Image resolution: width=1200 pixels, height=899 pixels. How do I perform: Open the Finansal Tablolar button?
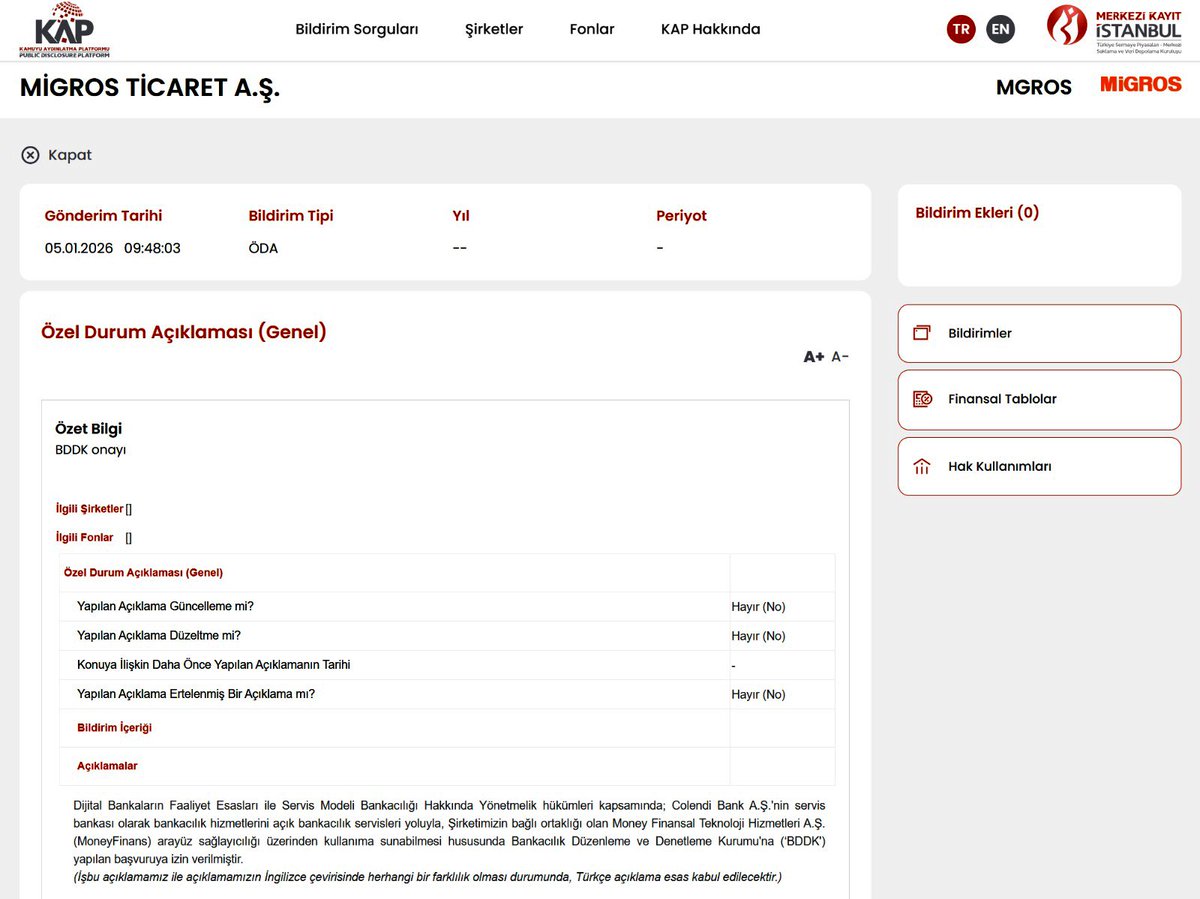pyautogui.click(x=1039, y=399)
